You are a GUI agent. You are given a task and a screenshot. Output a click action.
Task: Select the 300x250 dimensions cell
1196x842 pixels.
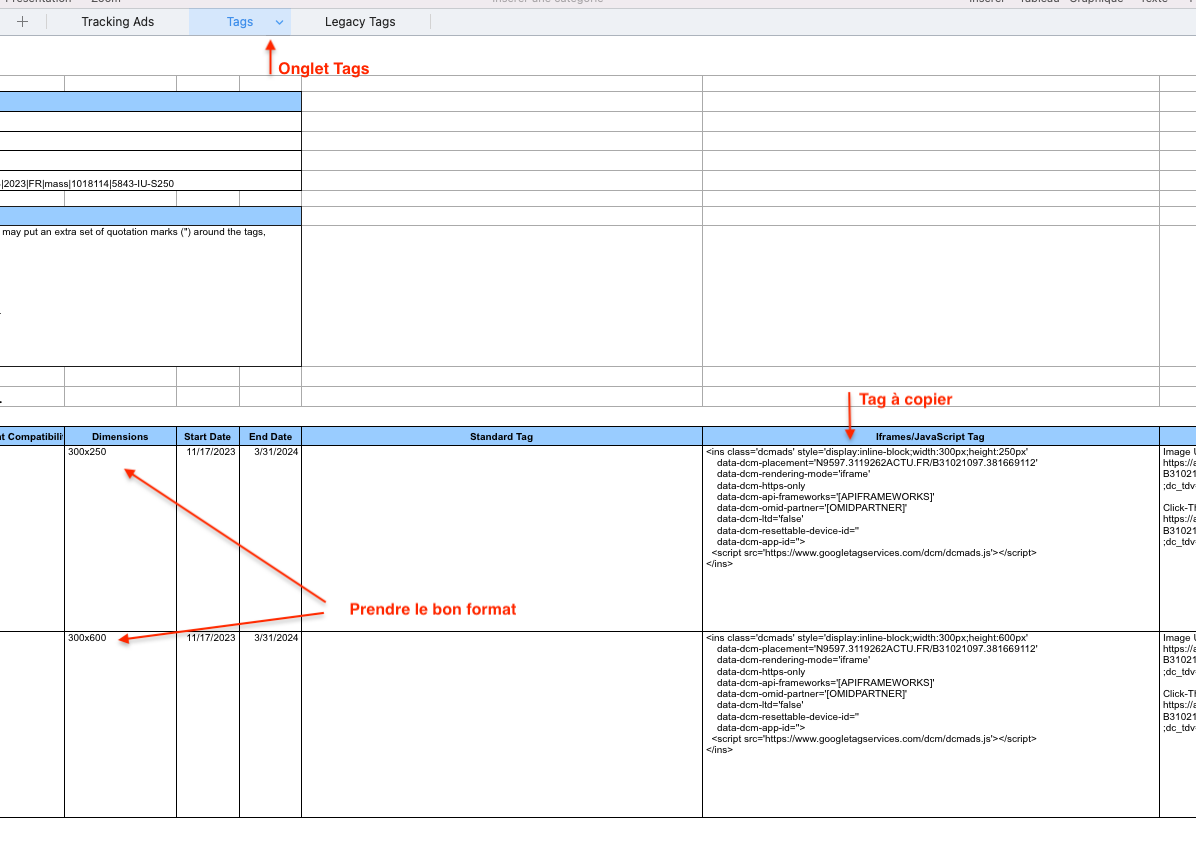(121, 538)
